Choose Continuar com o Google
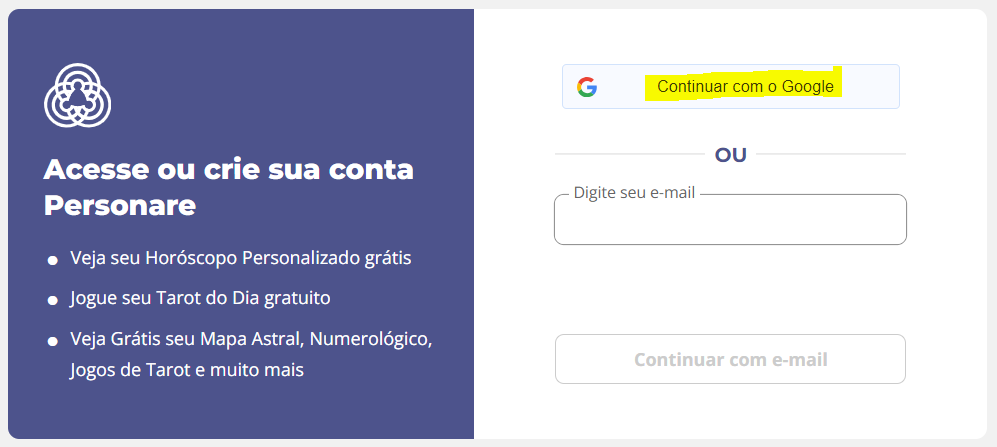This screenshot has width=997, height=447. pos(731,86)
